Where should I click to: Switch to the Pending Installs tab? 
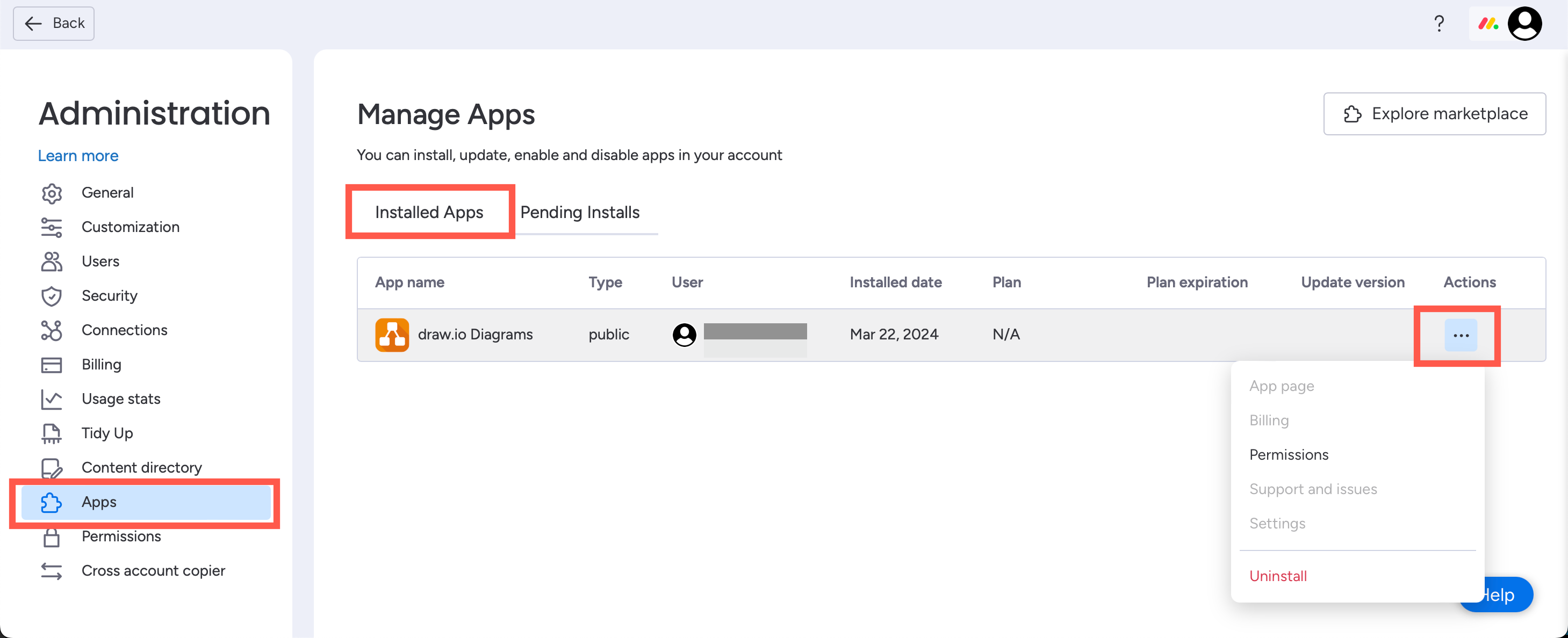(x=579, y=212)
